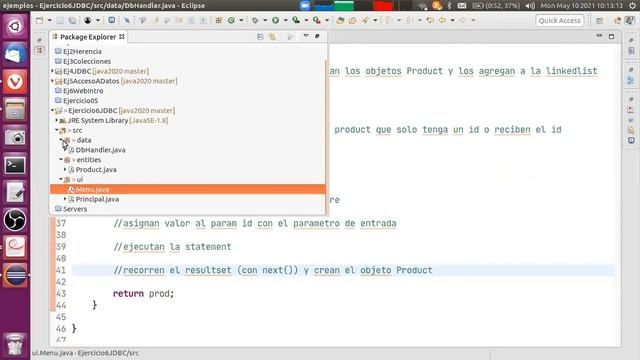Click the return prod; code line
640x360 pixels.
pyautogui.click(x=143, y=293)
